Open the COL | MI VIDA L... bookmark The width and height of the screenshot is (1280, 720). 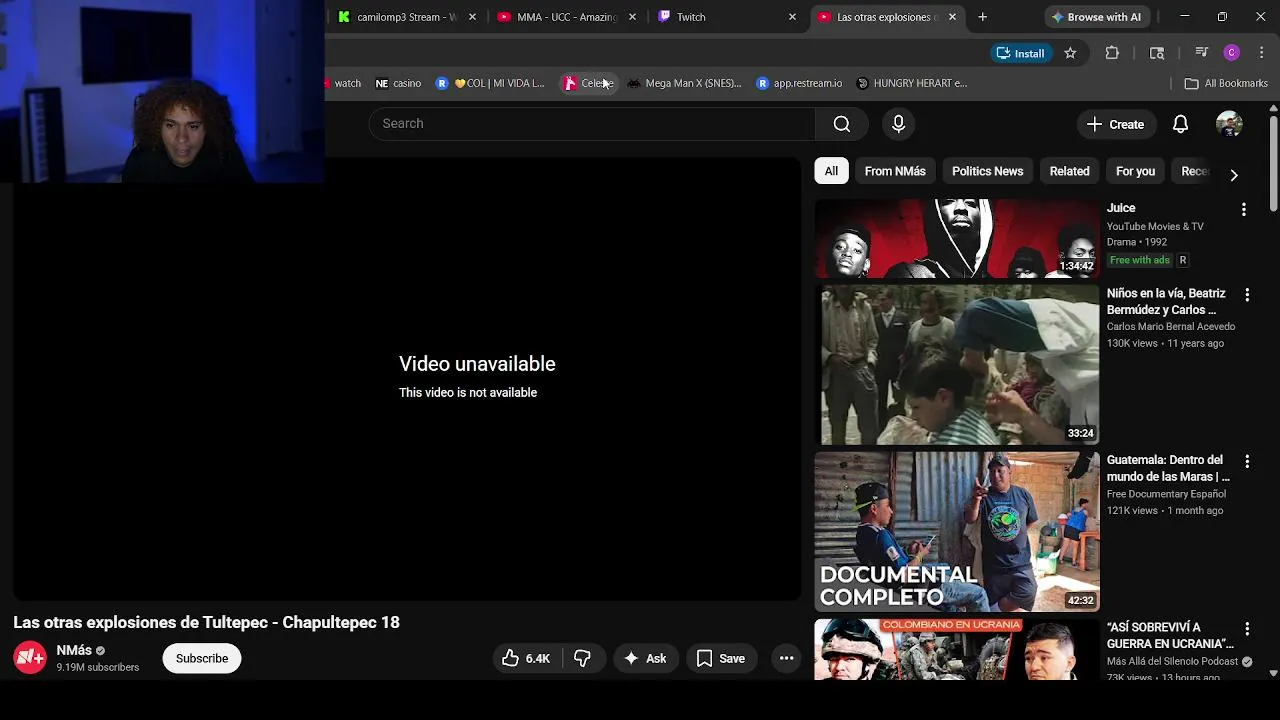490,83
